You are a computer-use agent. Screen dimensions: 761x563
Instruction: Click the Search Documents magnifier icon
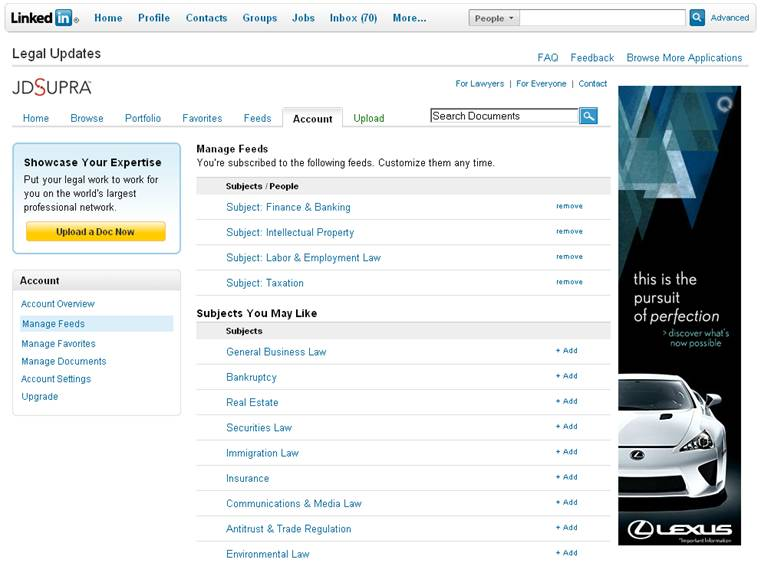coord(588,116)
